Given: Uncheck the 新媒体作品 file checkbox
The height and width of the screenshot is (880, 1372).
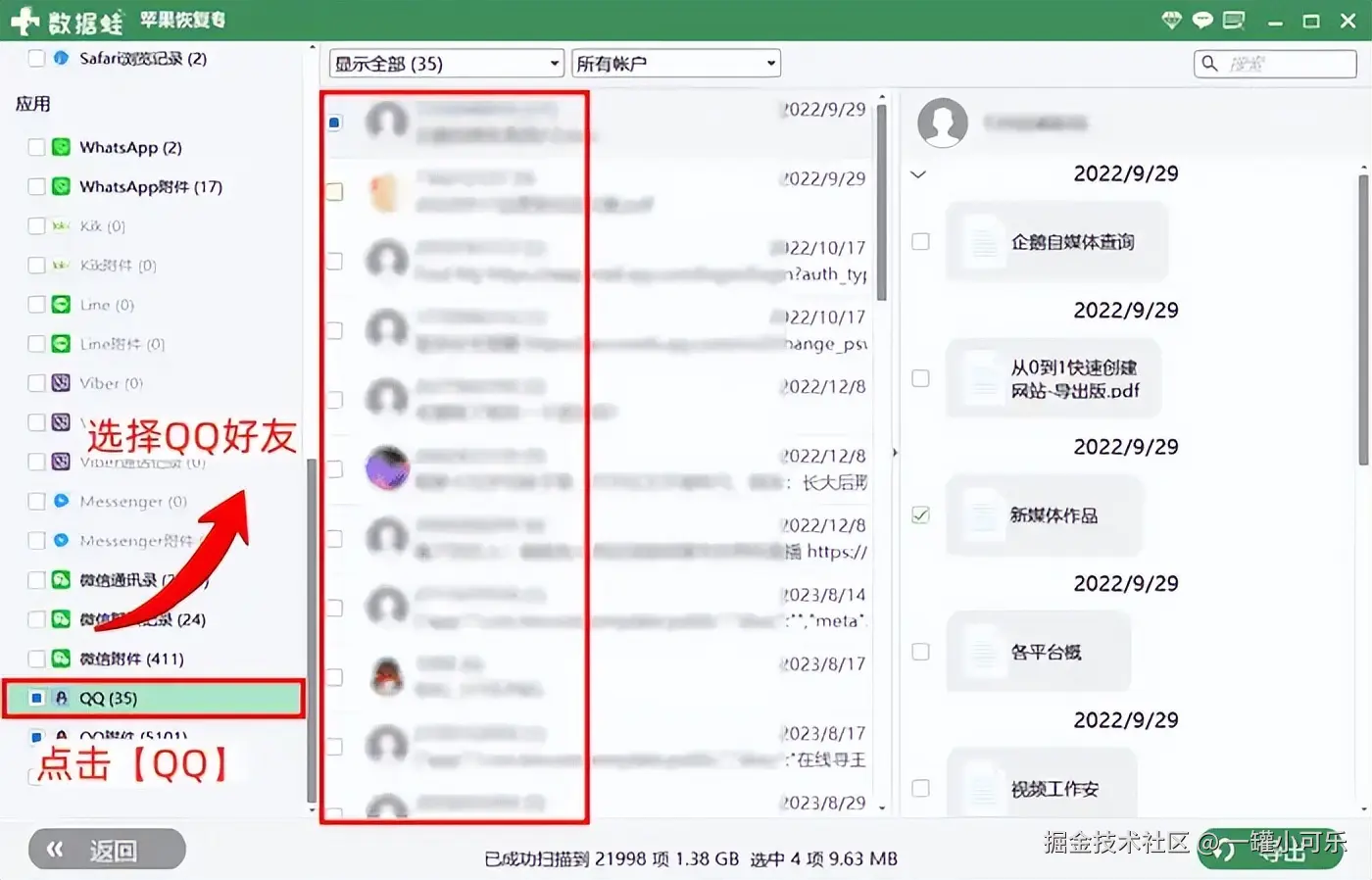Looking at the screenshot, I should (920, 514).
